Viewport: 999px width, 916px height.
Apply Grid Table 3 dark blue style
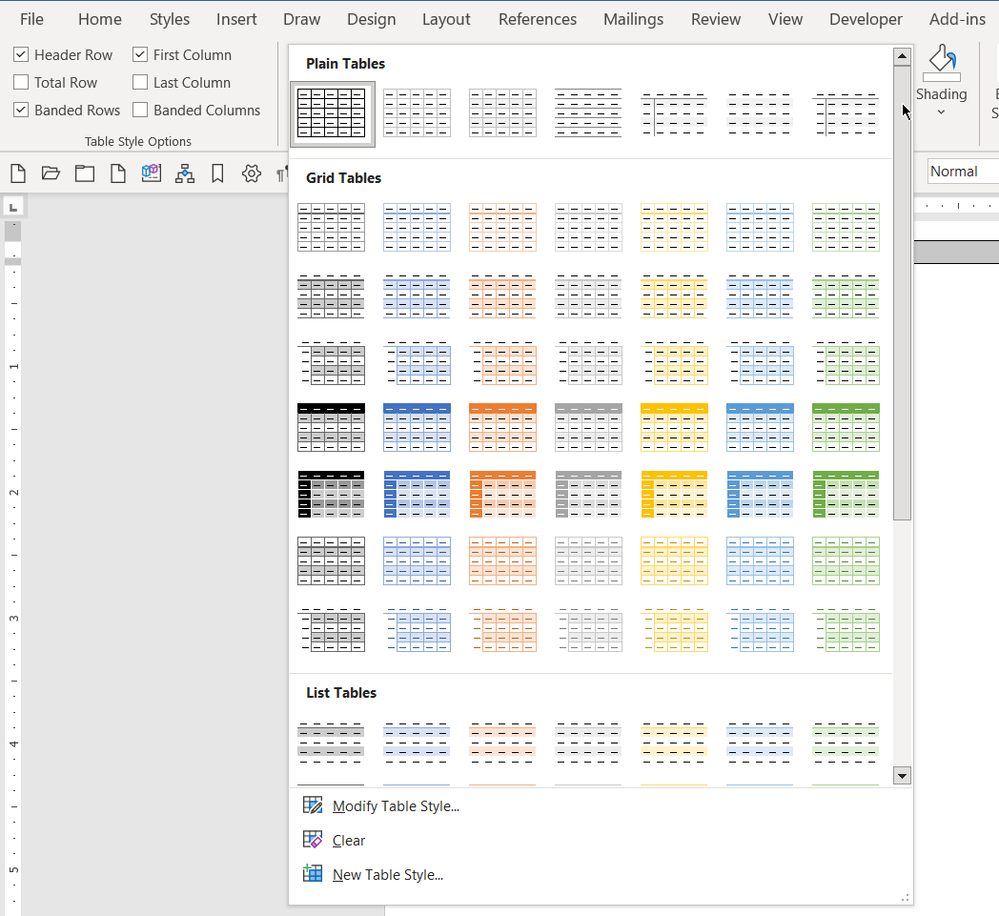tap(417, 363)
